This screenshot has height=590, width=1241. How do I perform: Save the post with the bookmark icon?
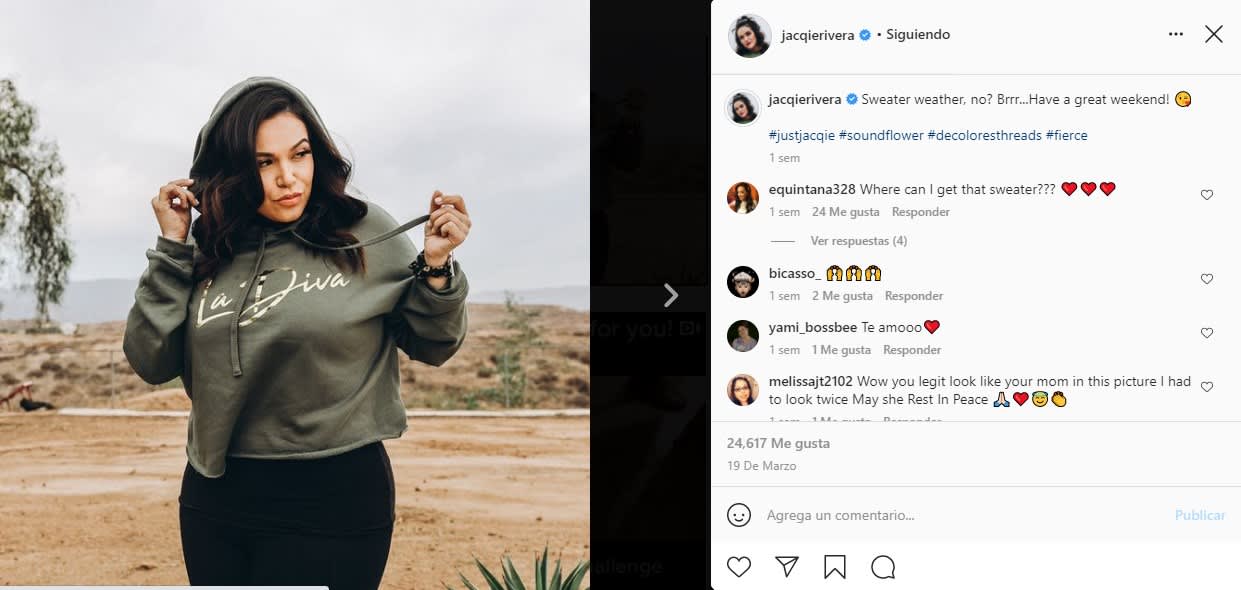click(835, 567)
